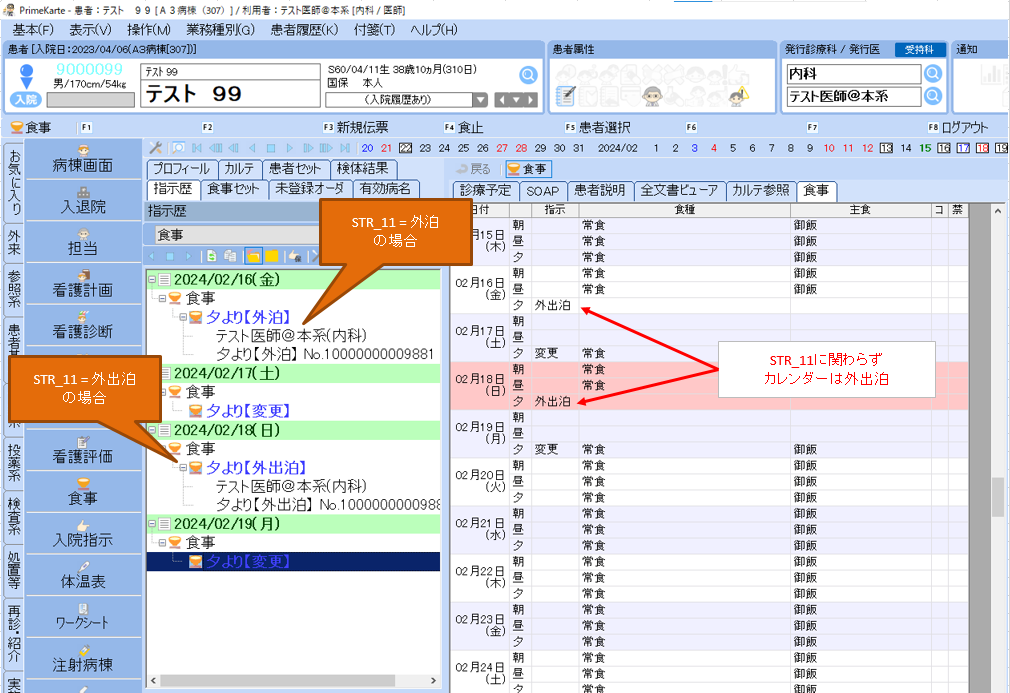Click the F8 ログアウト button
Screen dimensions: 1010x693
point(958,128)
